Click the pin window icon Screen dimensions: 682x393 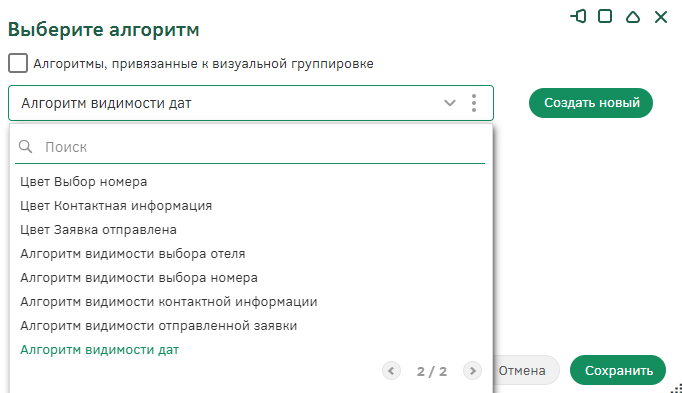tap(578, 17)
